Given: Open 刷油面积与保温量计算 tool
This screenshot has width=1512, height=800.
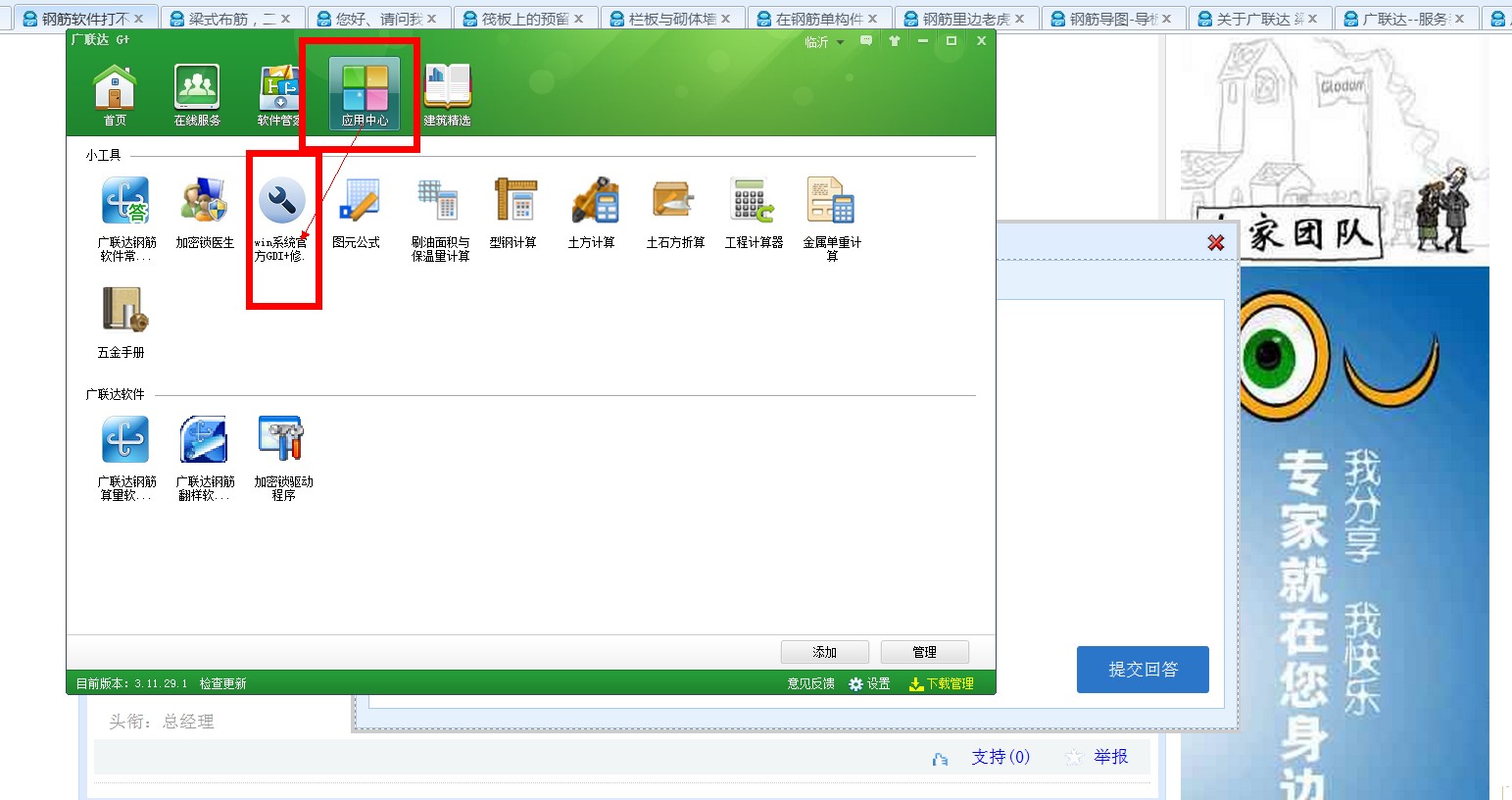Looking at the screenshot, I should pos(440,220).
